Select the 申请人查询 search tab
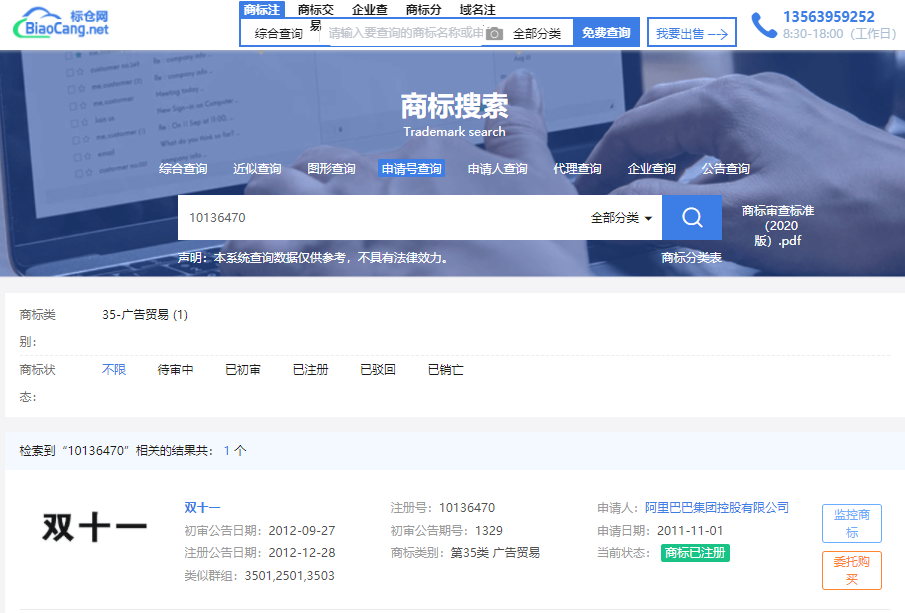This screenshot has height=613, width=905. tap(498, 169)
